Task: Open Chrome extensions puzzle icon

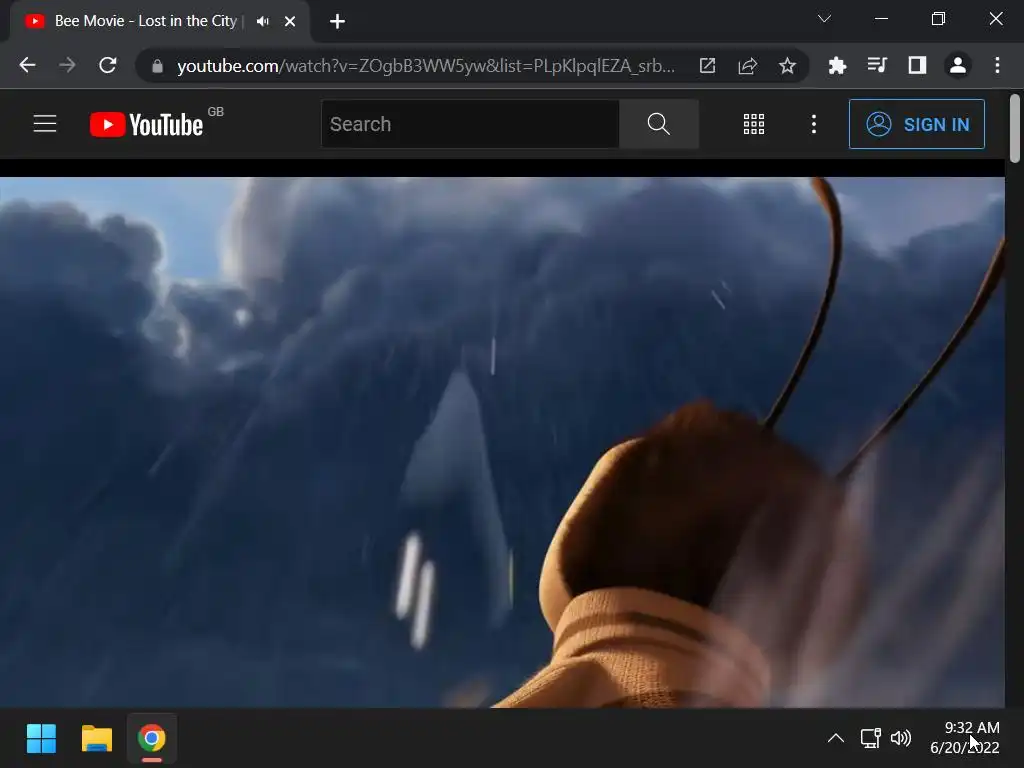Action: (x=837, y=65)
